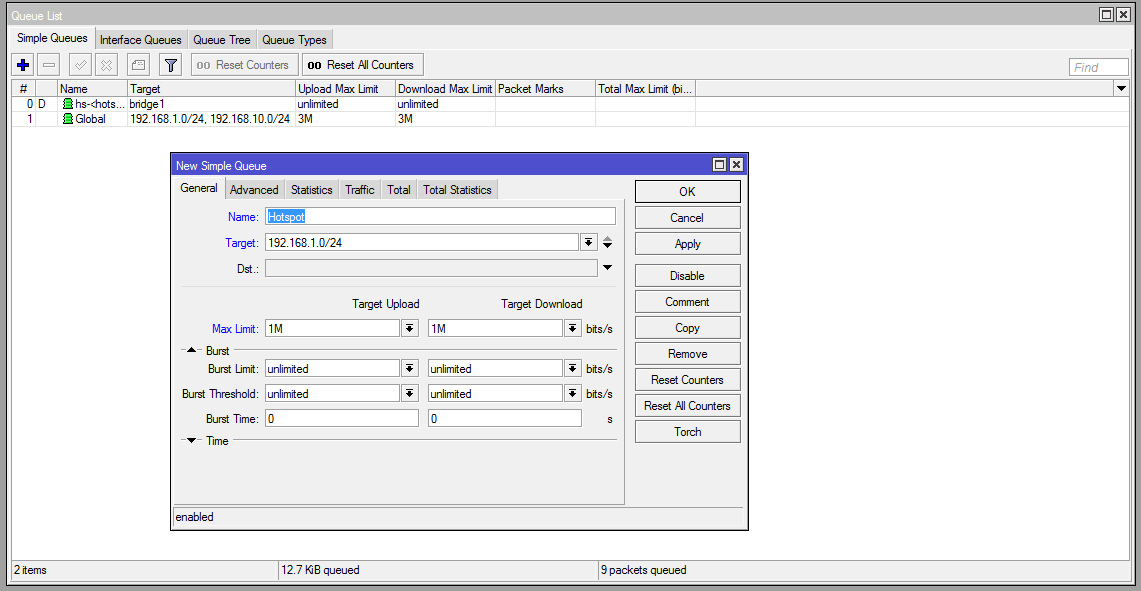Switch to the Total Statistics tab
This screenshot has height=591, width=1141.
(x=457, y=189)
